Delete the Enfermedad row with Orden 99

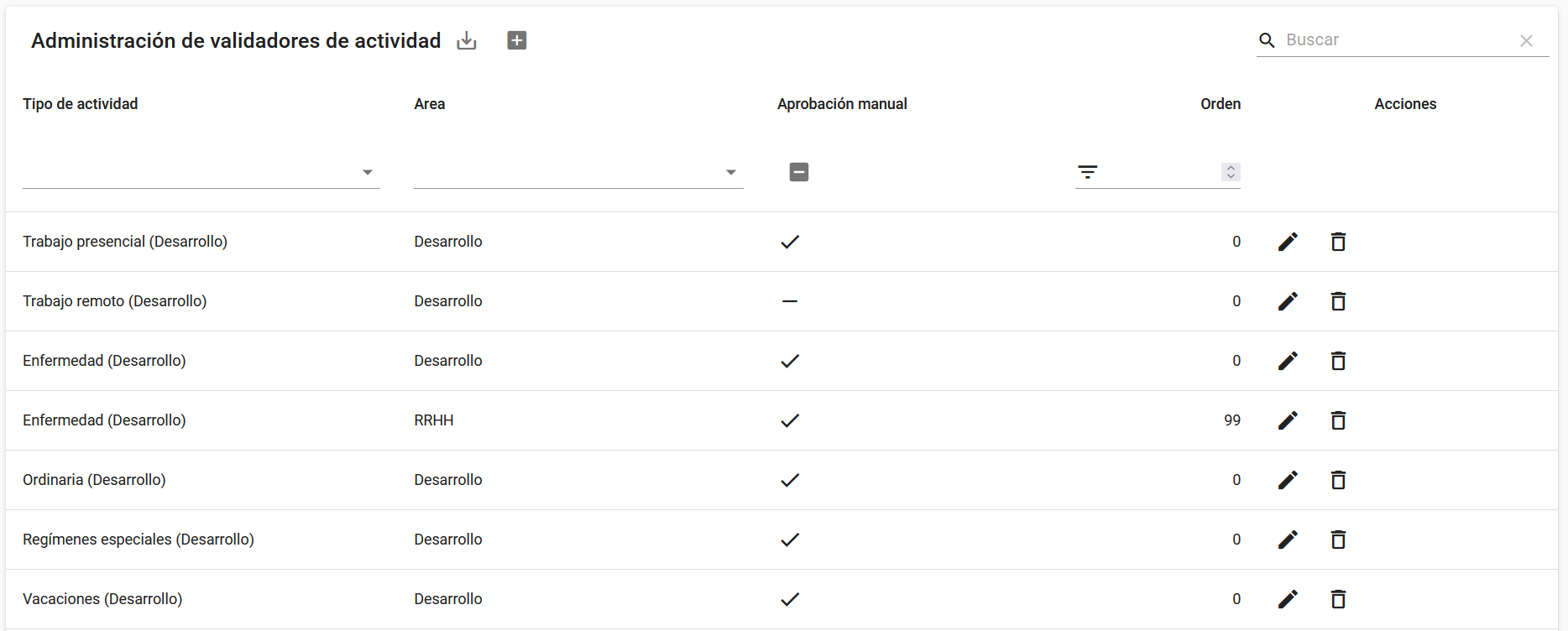(1338, 420)
